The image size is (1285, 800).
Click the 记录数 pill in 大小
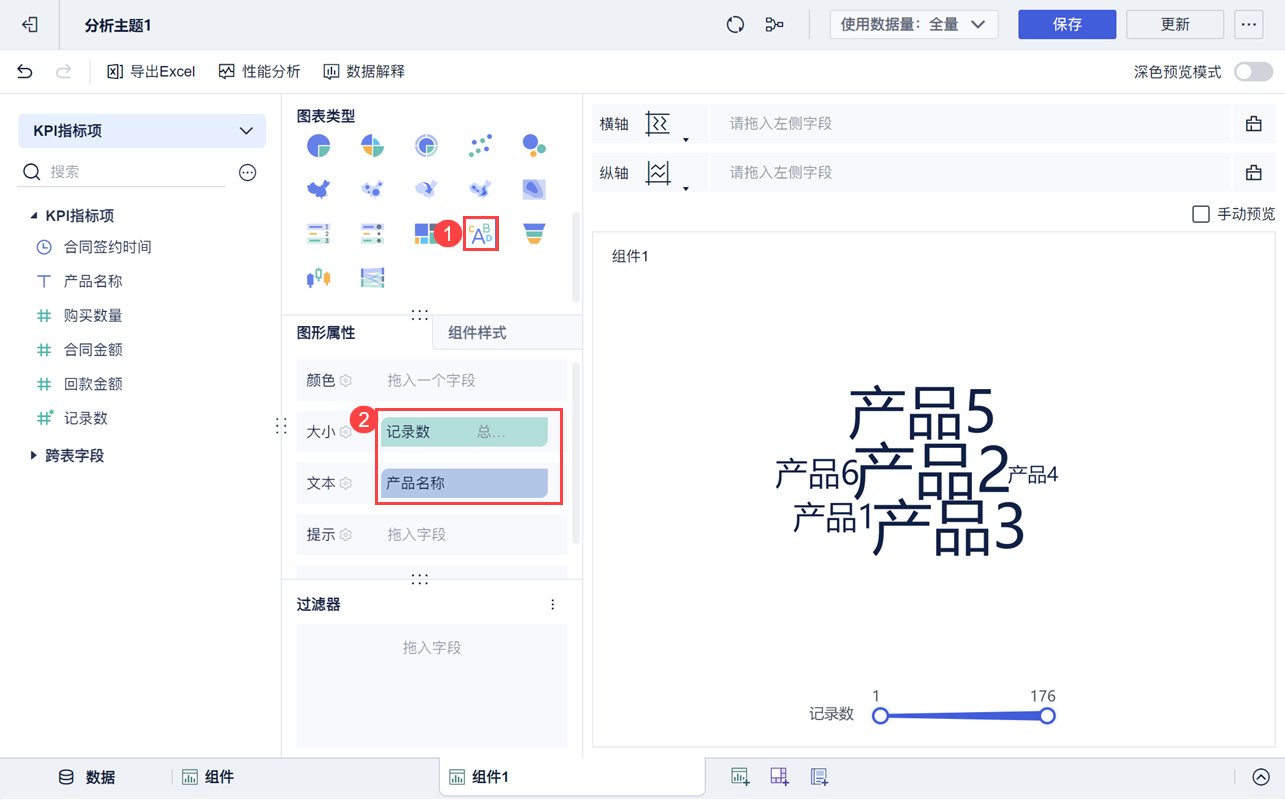tap(464, 432)
